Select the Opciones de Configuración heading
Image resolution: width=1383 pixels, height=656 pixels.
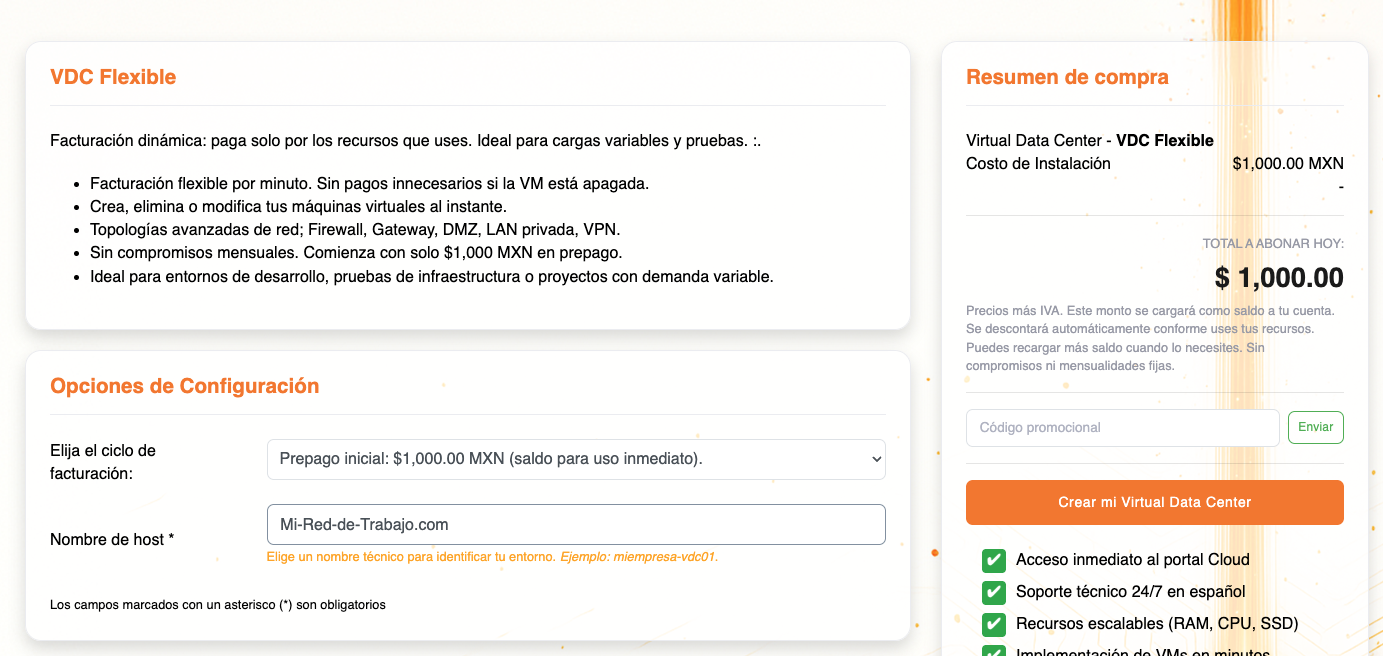(184, 386)
